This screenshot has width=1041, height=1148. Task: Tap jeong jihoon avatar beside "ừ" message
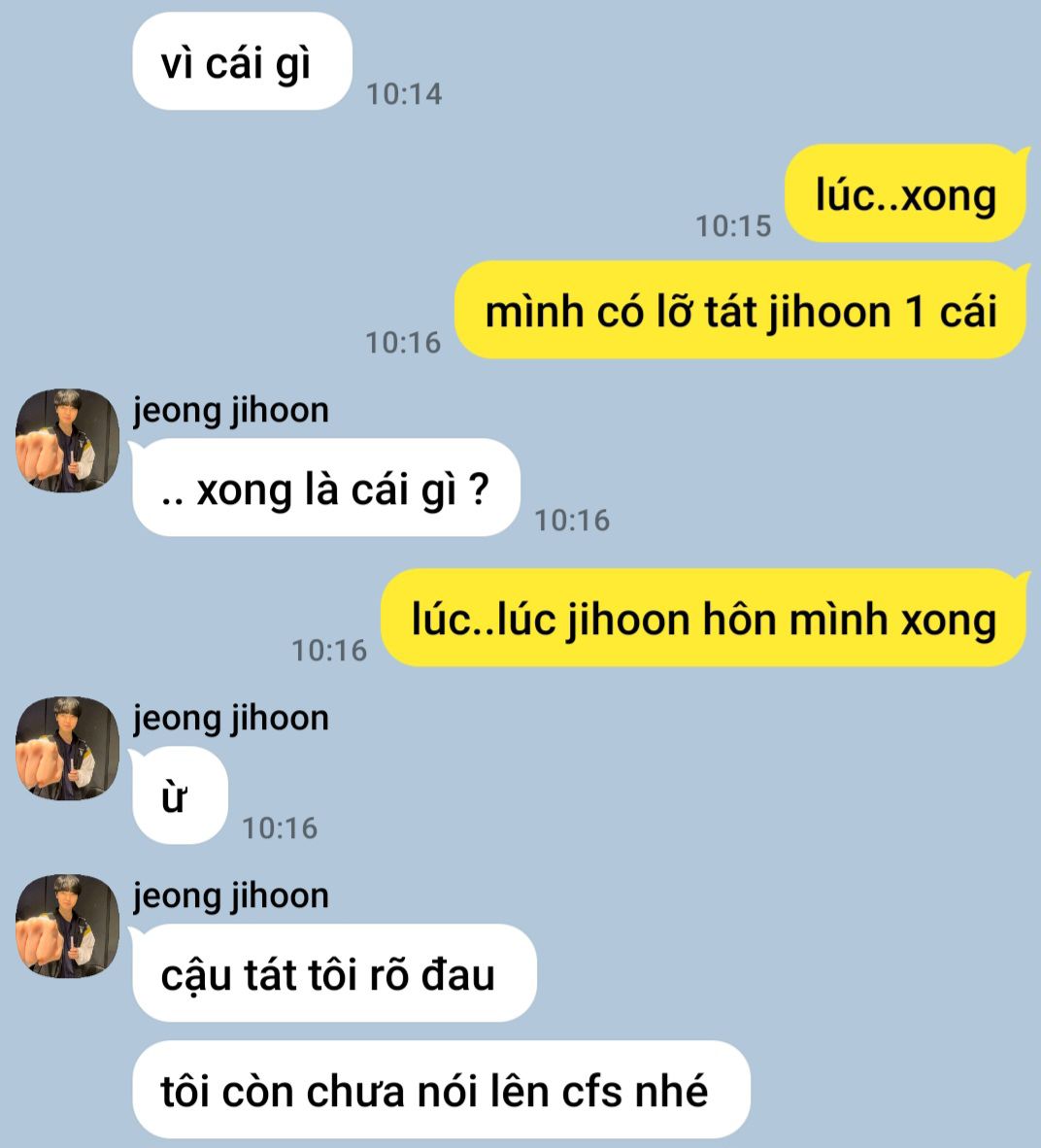pos(67,748)
